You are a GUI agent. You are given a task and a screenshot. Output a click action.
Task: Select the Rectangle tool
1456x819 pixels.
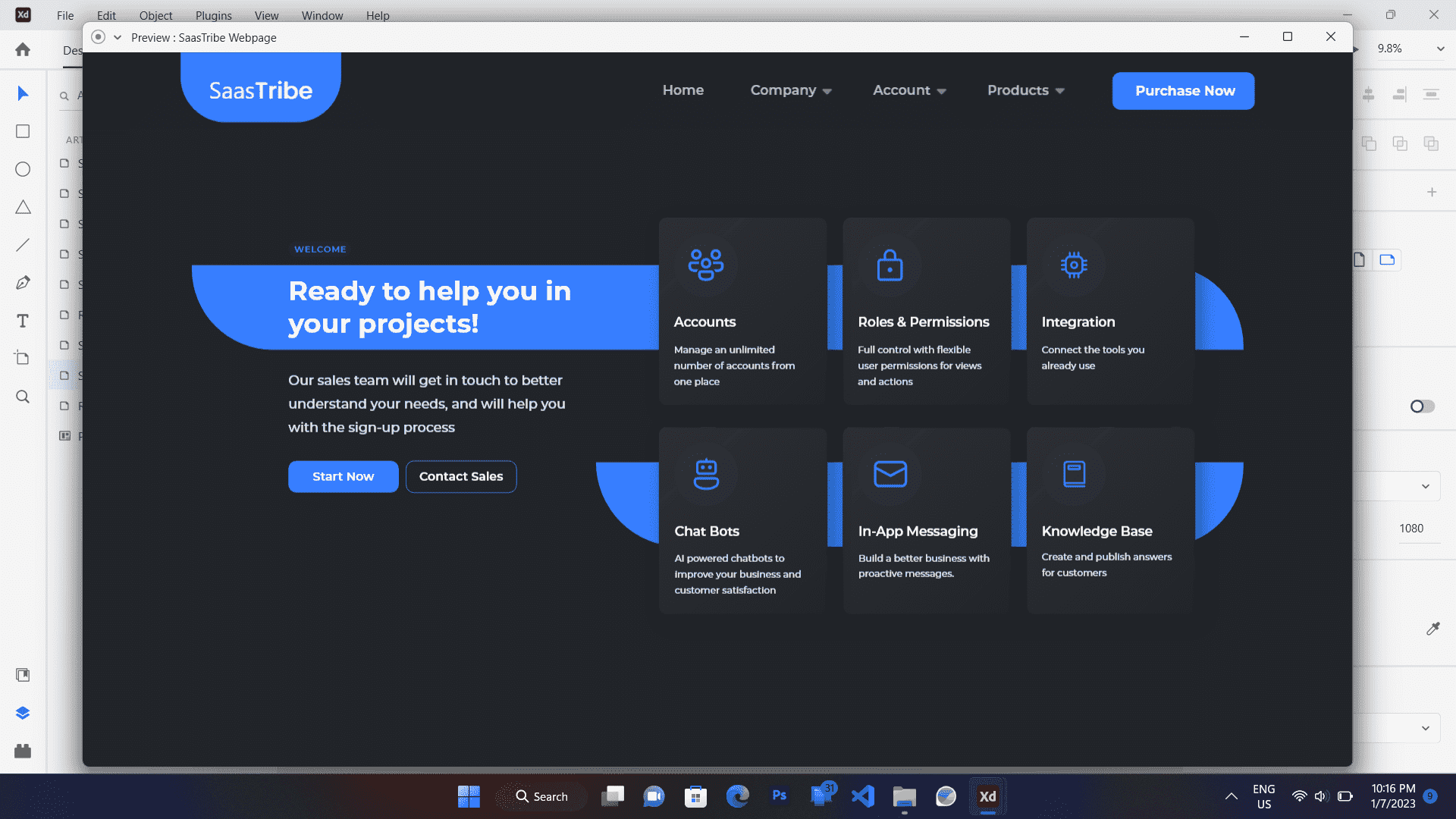23,131
